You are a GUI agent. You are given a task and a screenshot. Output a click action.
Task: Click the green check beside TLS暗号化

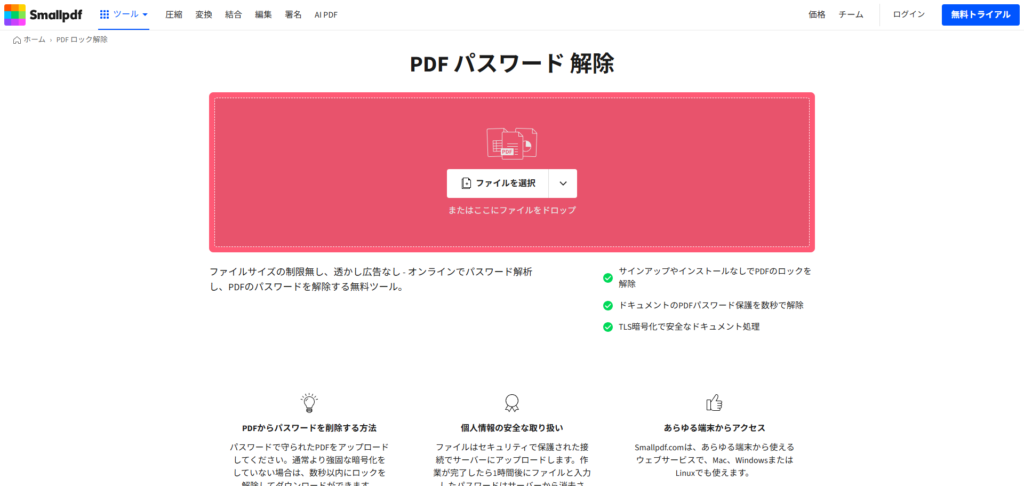tap(608, 327)
